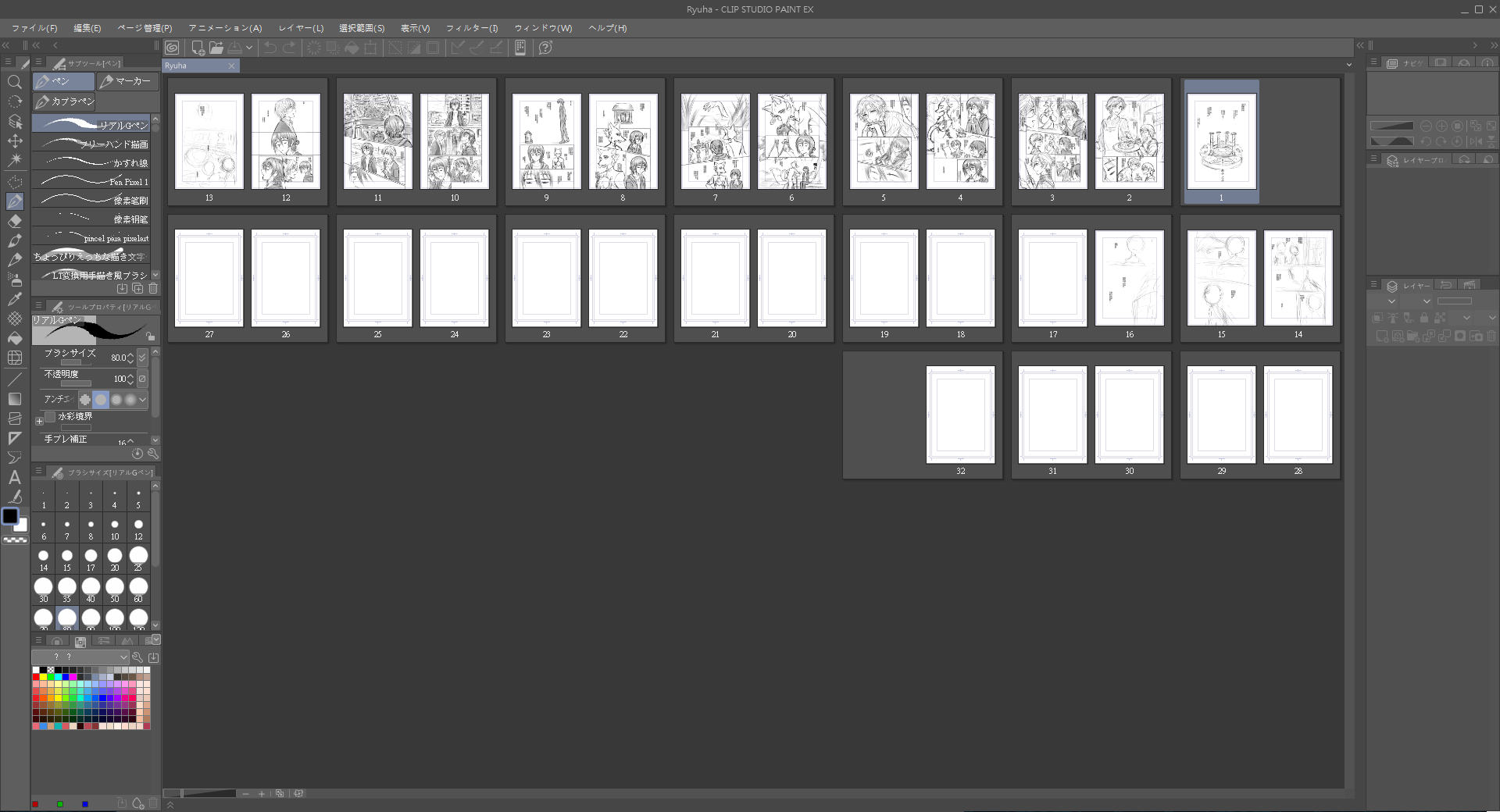Viewport: 1500px width, 812px height.
Task: Open sub tool detail wrench icon
Action: click(x=153, y=454)
